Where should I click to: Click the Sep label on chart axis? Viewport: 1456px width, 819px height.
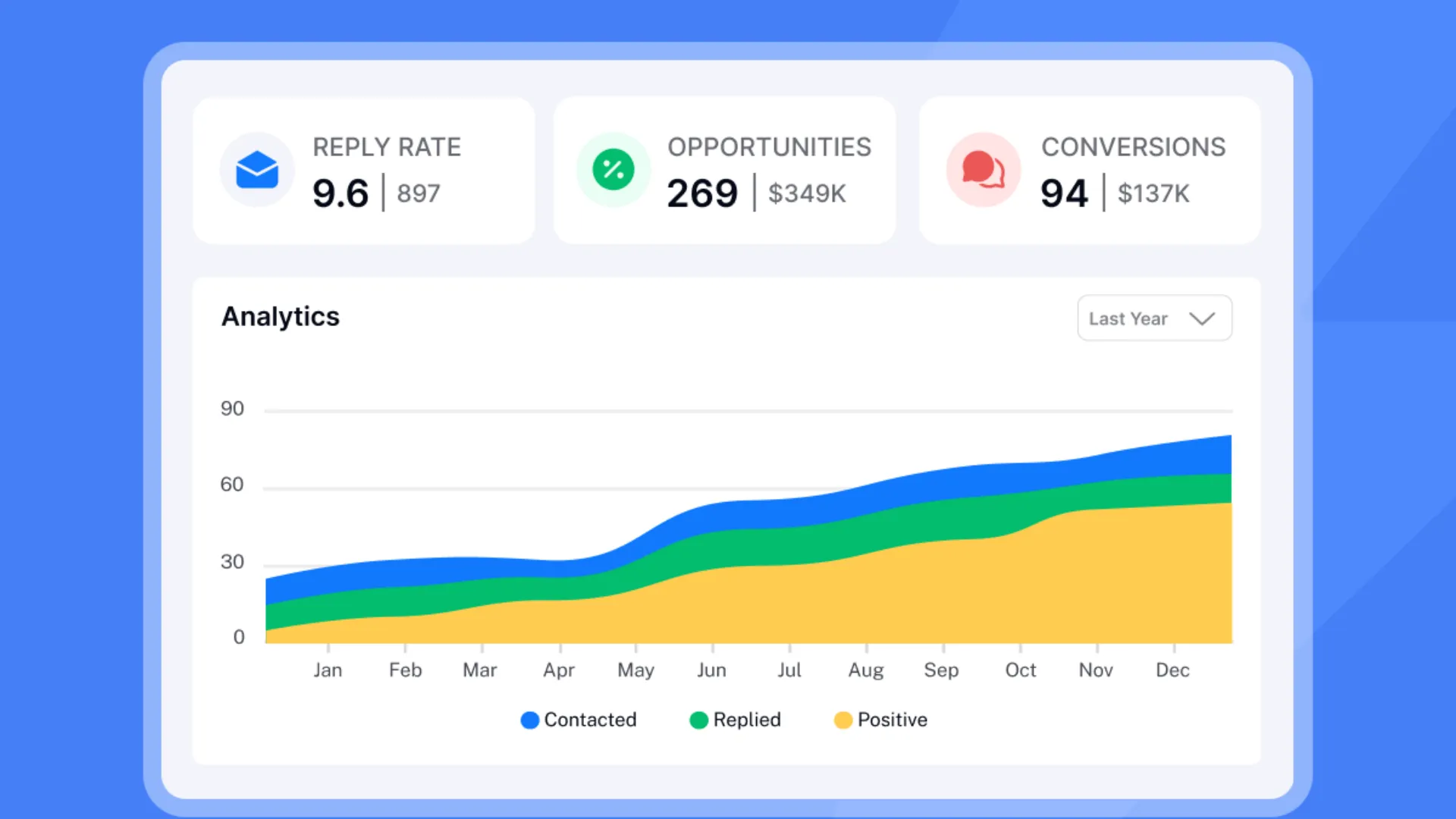pyautogui.click(x=941, y=671)
